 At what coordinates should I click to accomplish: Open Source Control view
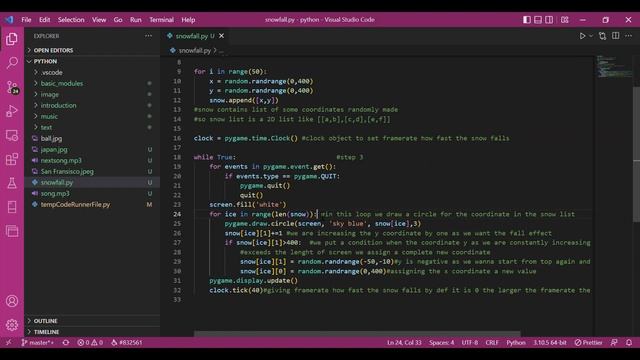point(12,87)
